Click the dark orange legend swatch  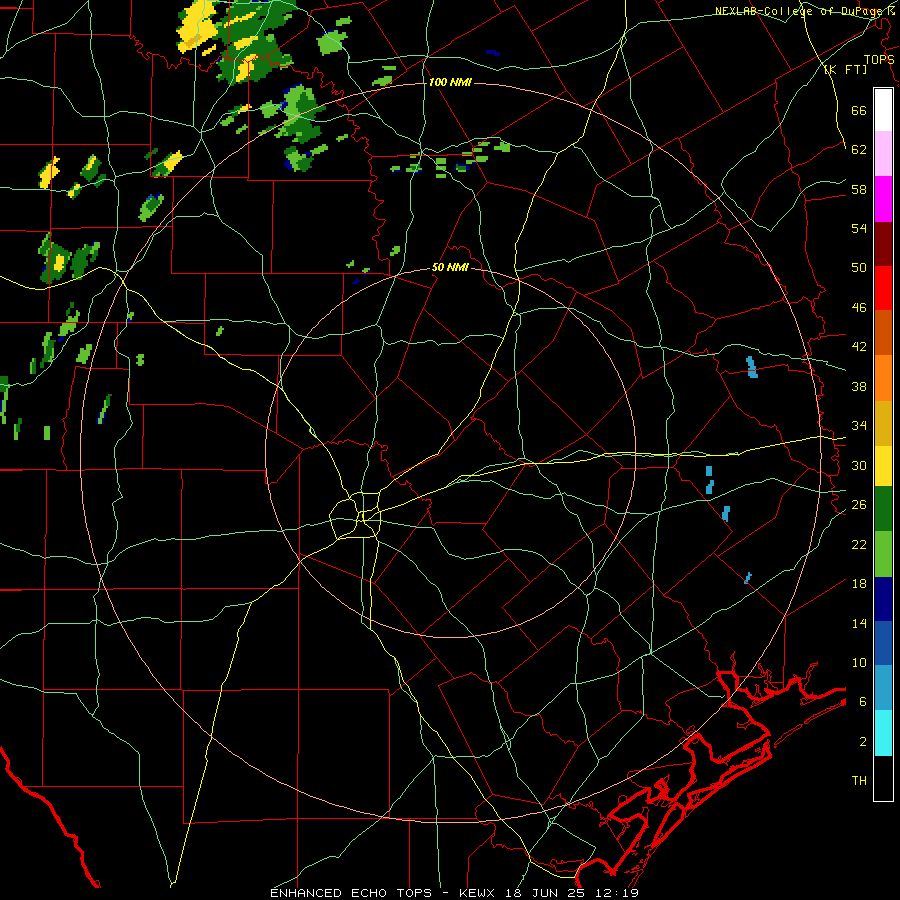[883, 332]
